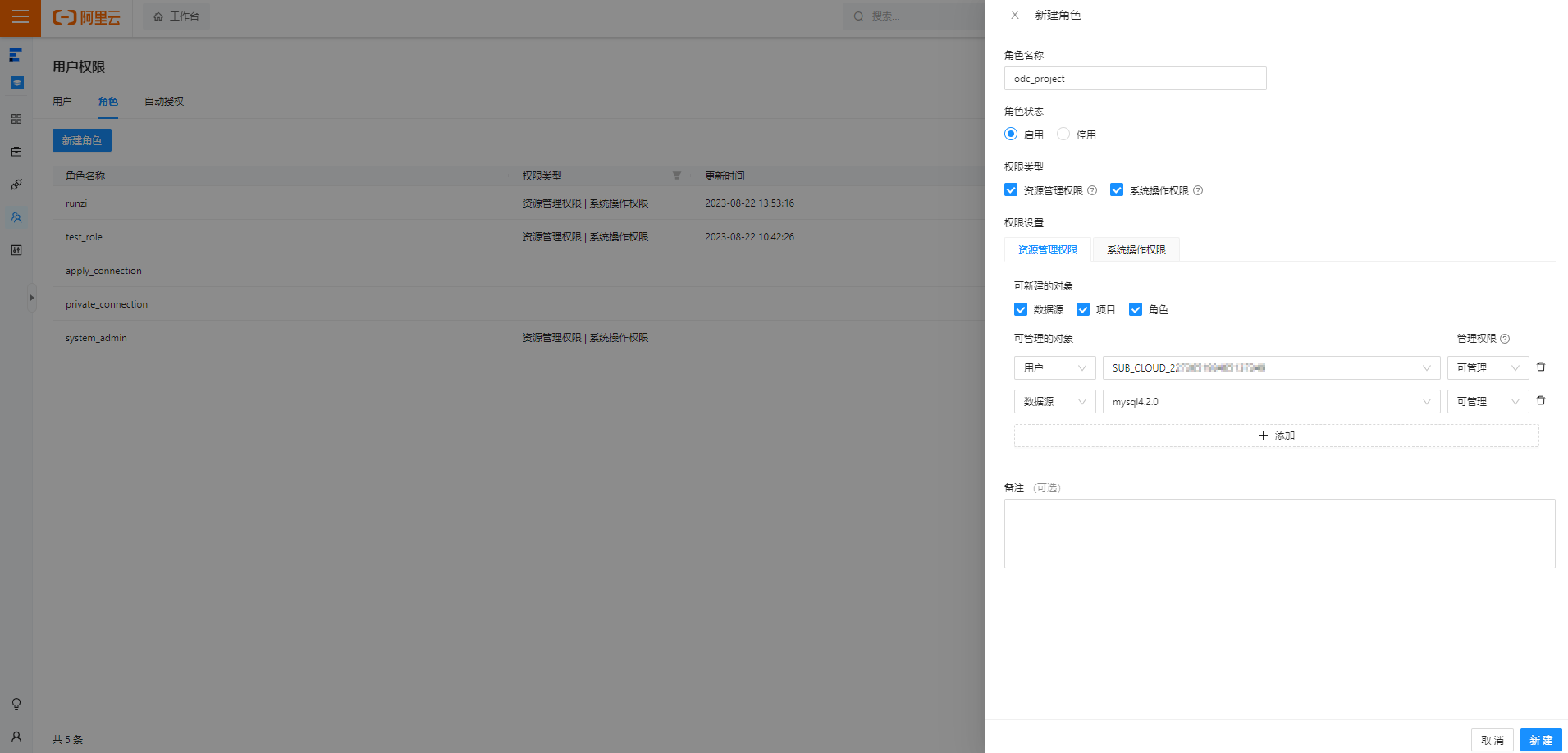Viewport: 1568px width, 753px height.
Task: Click the workbench button in header
Action: click(x=176, y=16)
